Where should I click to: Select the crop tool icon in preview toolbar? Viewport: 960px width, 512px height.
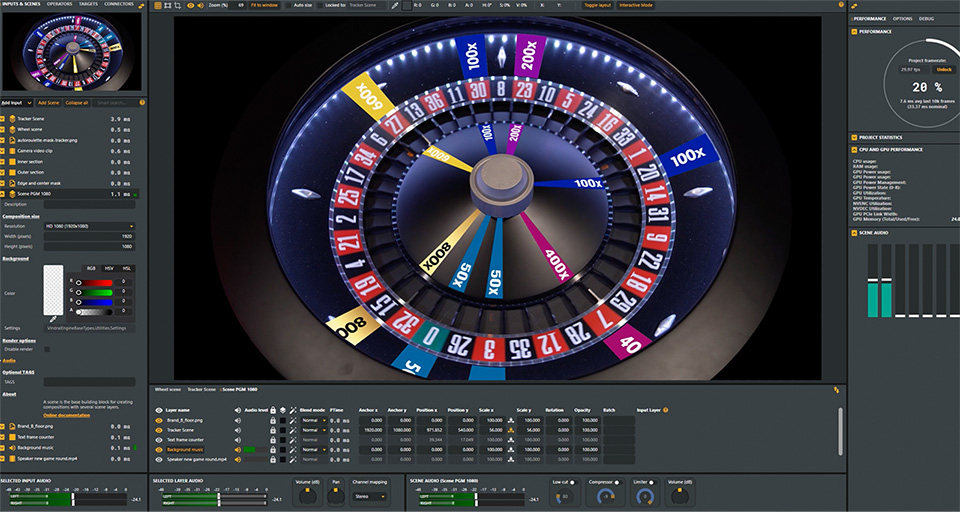tap(176, 5)
